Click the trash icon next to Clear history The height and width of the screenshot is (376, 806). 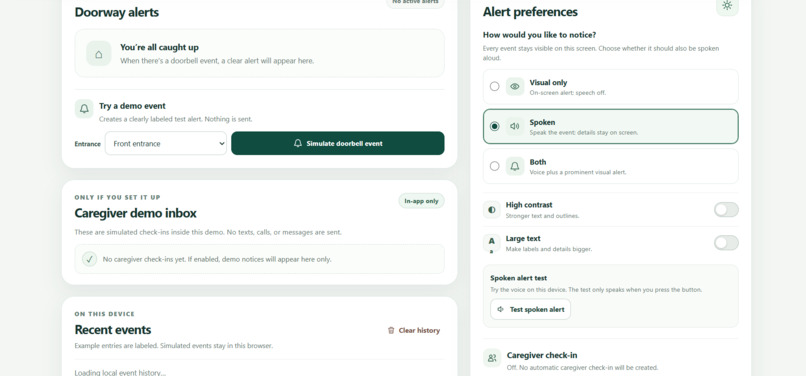[x=391, y=330]
